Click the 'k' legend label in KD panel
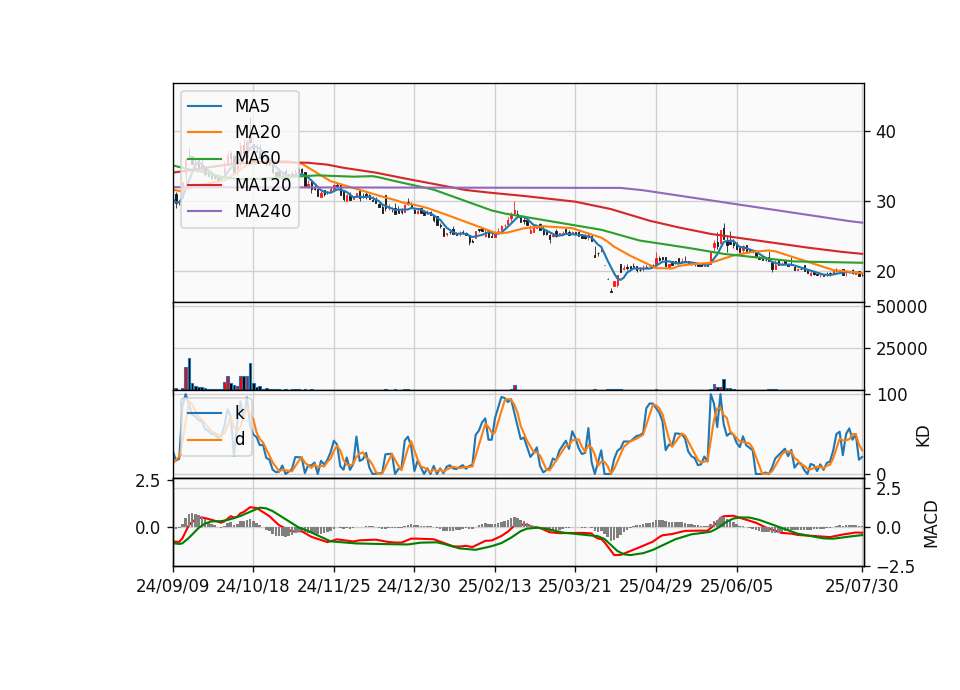 tap(239, 413)
